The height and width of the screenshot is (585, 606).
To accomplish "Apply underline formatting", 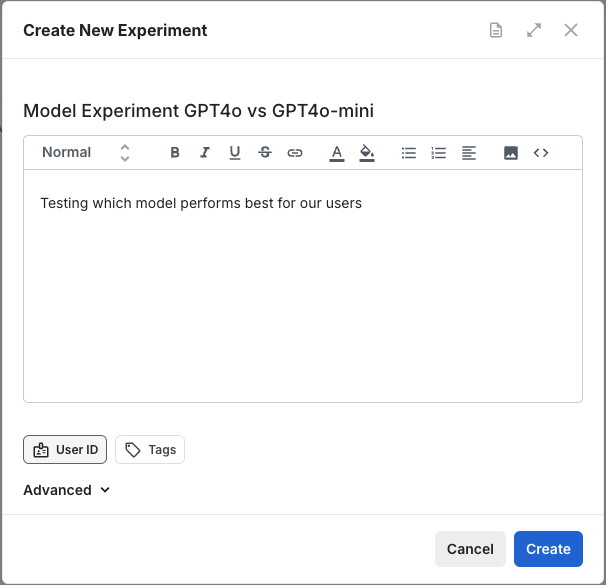I will (235, 153).
